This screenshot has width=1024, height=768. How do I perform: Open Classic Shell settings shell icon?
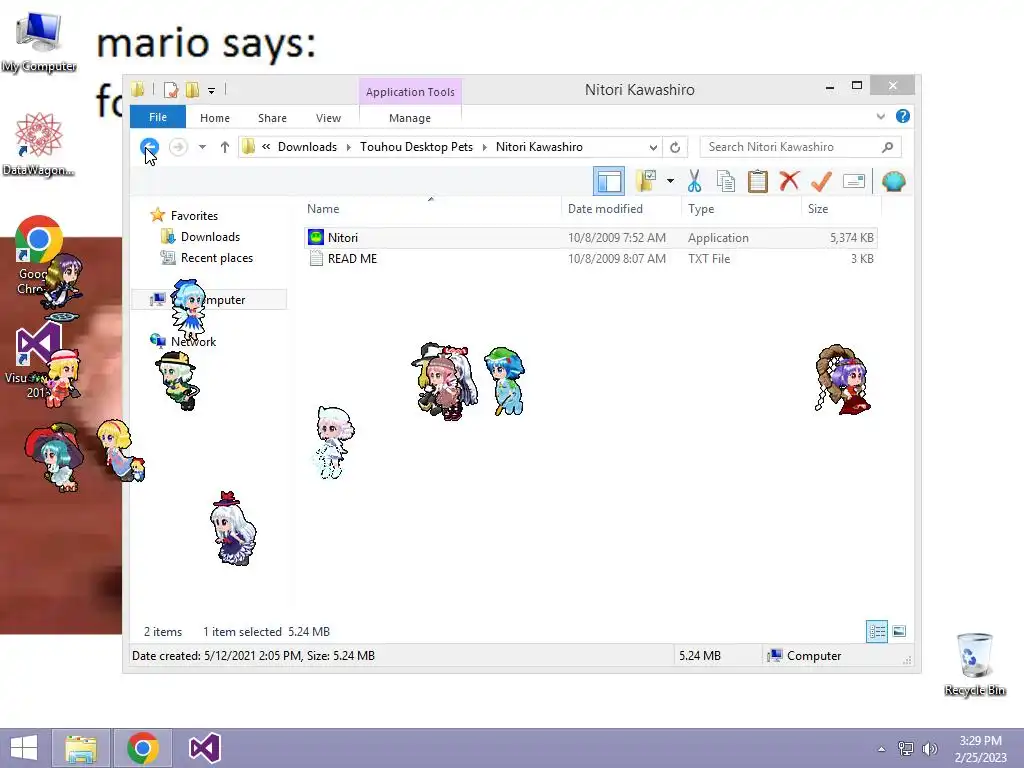coord(893,181)
